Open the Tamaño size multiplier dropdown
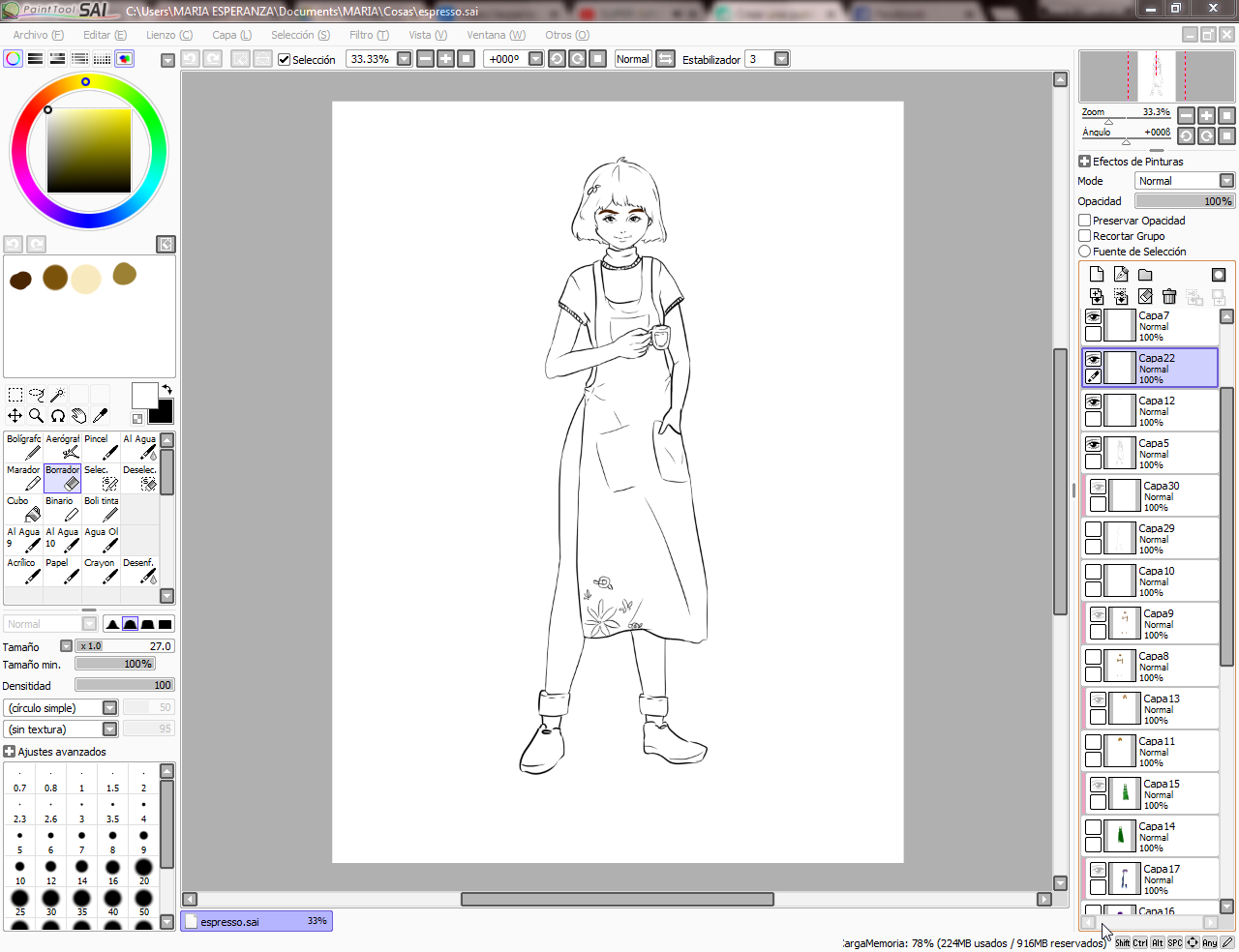The height and width of the screenshot is (952, 1239). [66, 646]
